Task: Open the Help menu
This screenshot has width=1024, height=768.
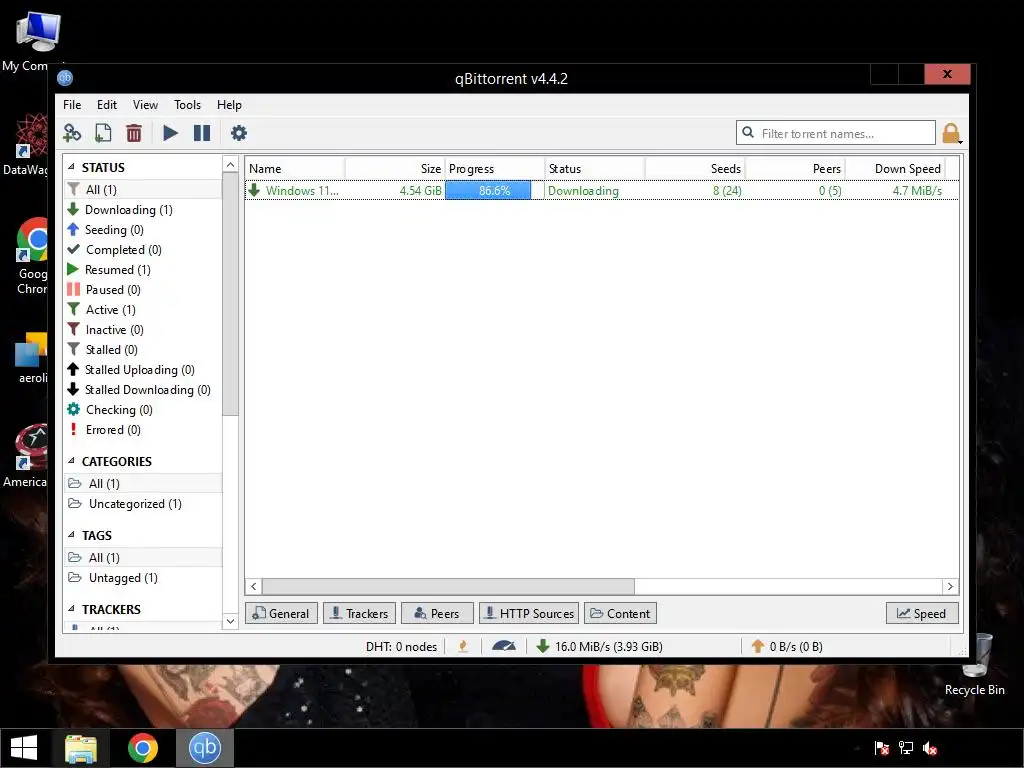Action: [x=229, y=104]
